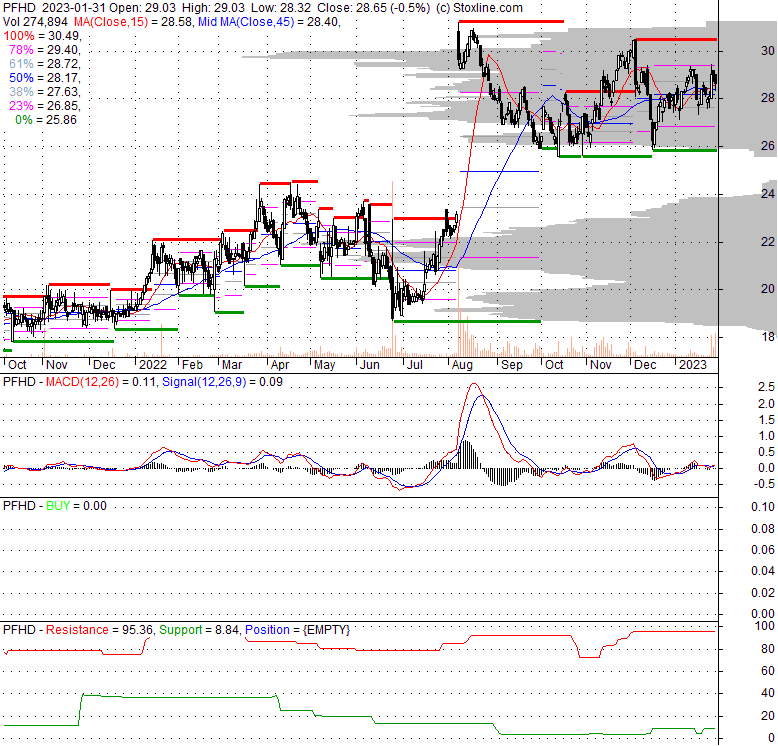
Task: Click the 100 axis label in resistance panel
Action: coord(765,626)
